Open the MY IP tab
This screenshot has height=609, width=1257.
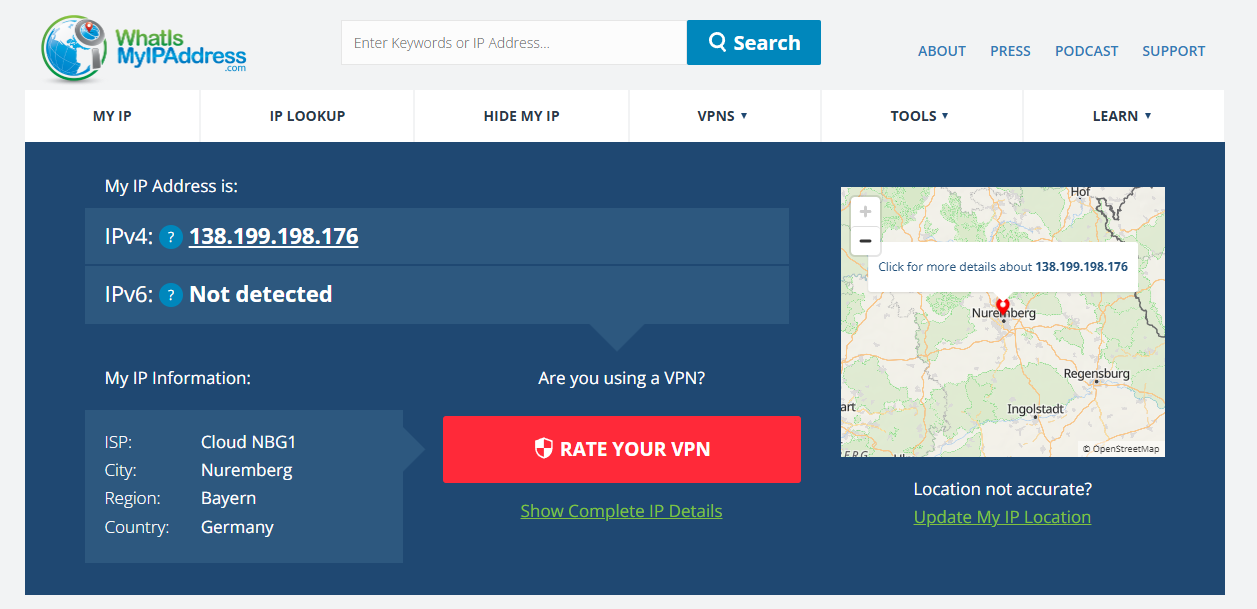coord(112,116)
